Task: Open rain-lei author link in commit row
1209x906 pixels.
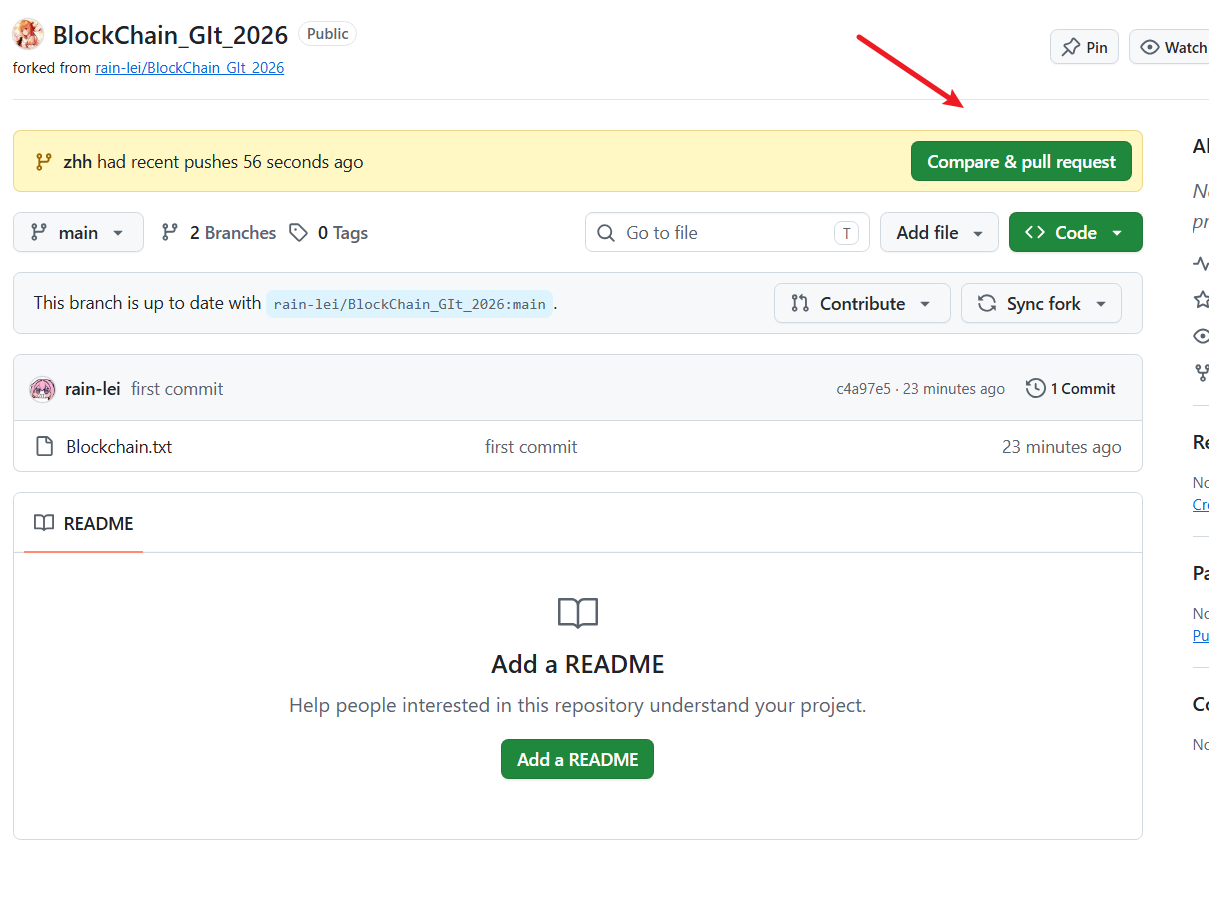Action: point(93,389)
